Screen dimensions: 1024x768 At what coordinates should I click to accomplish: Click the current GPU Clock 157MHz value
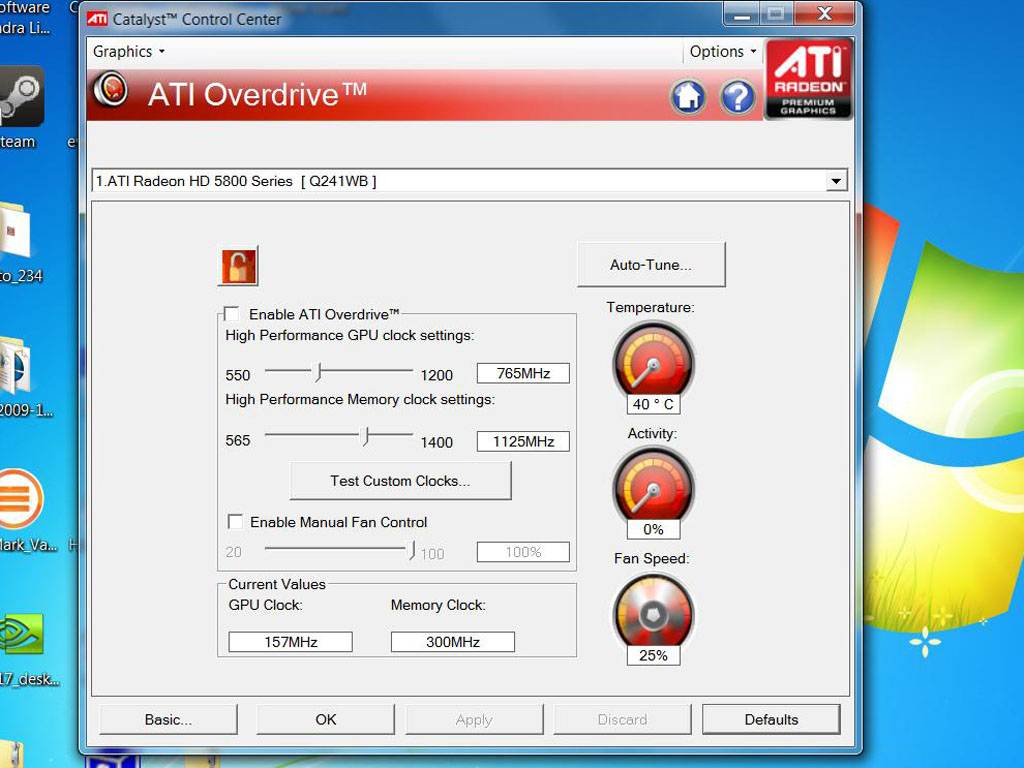[x=291, y=642]
